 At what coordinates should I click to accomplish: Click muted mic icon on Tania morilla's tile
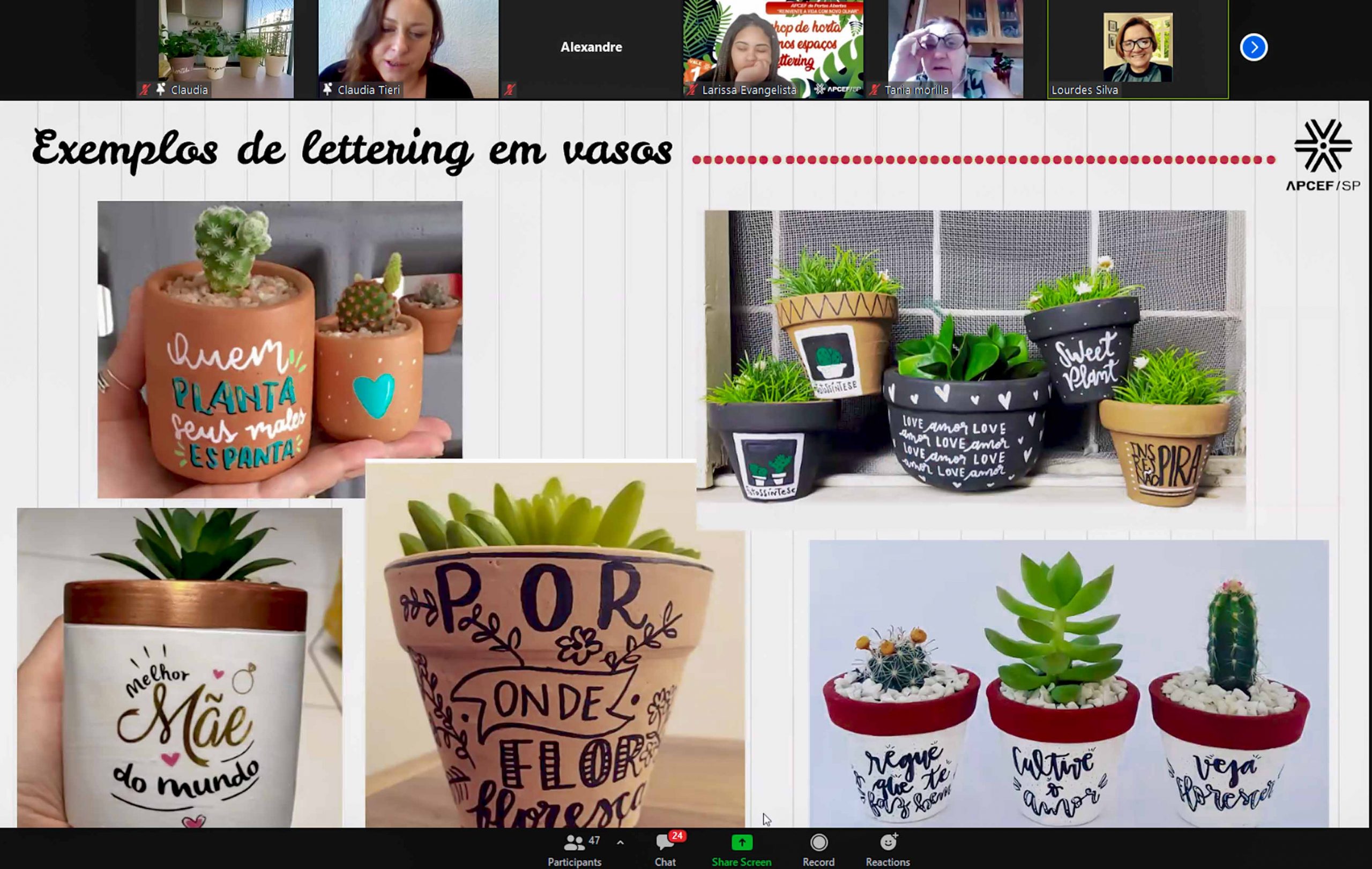875,89
